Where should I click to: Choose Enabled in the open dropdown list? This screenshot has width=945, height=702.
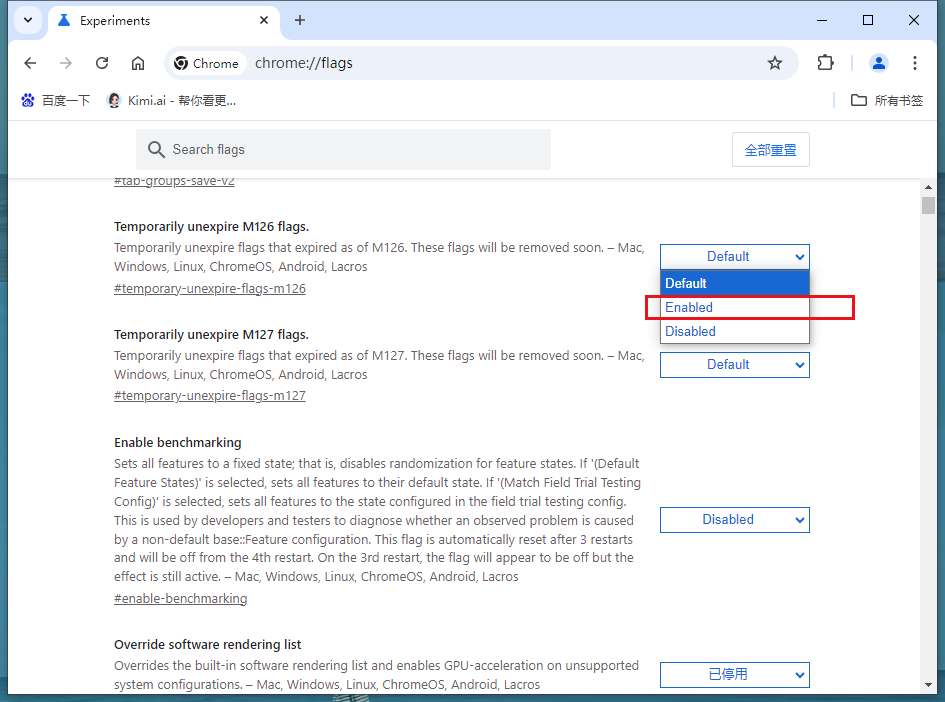click(x=734, y=307)
